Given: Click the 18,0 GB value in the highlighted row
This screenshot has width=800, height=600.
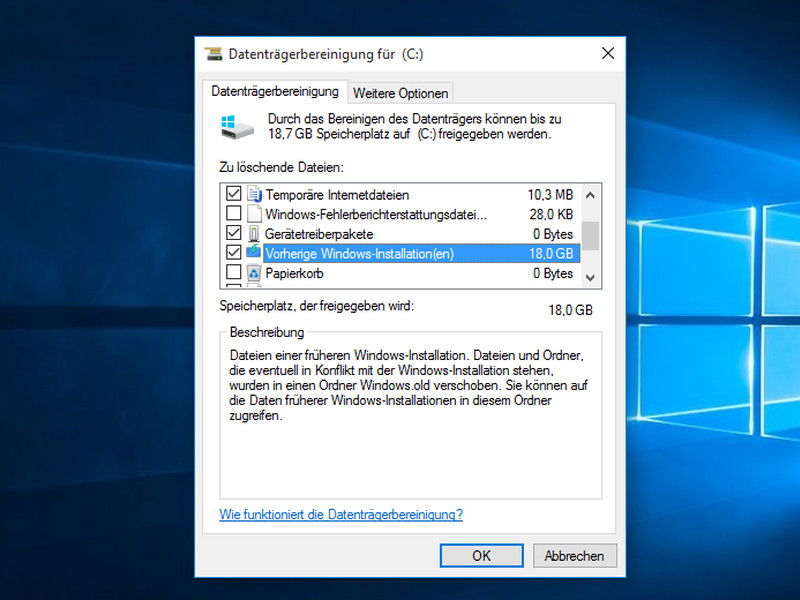Looking at the screenshot, I should pyautogui.click(x=552, y=254).
